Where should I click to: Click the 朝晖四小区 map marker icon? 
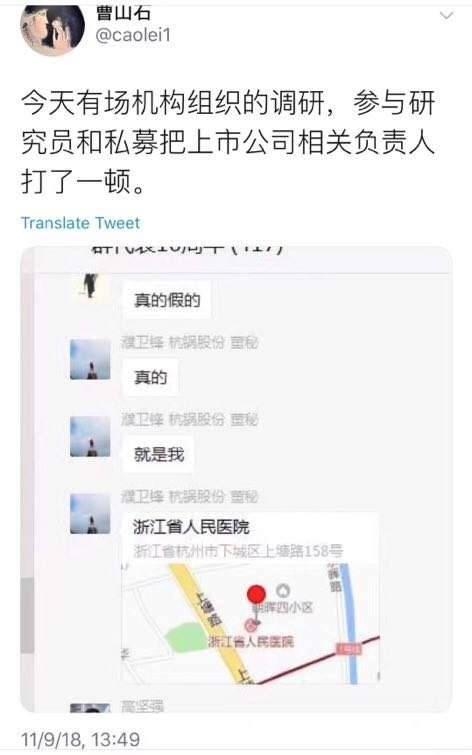point(283,590)
